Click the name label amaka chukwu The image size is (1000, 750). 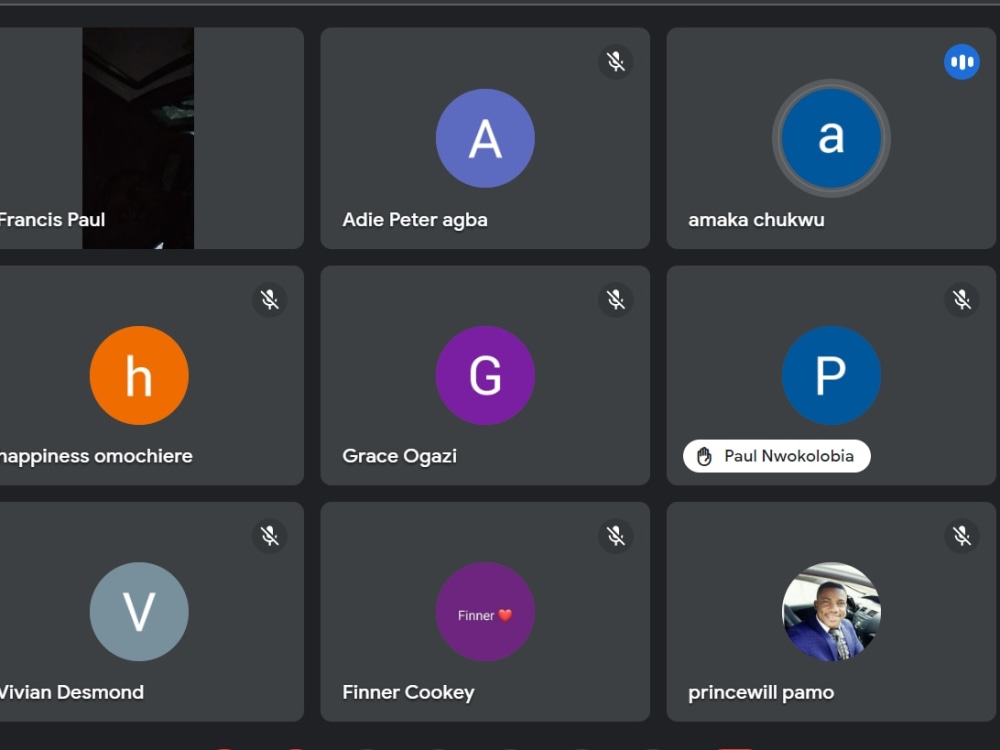756,220
